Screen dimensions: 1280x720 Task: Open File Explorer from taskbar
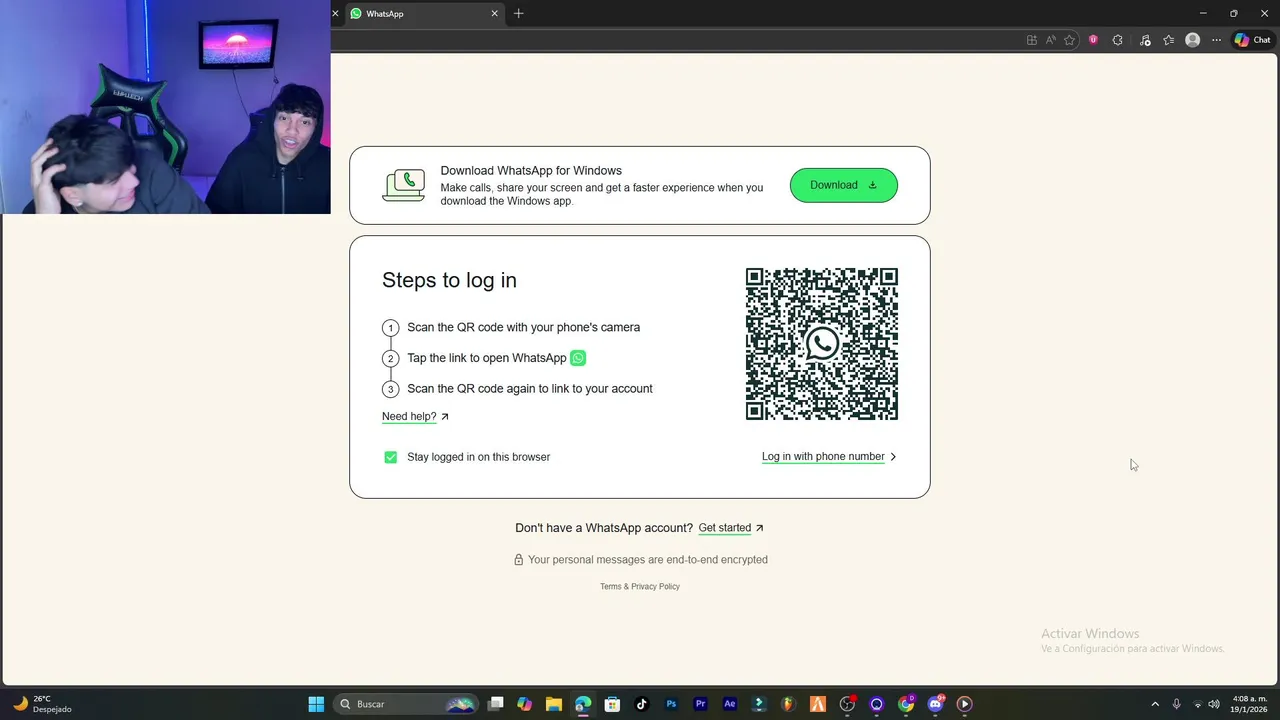coord(553,704)
